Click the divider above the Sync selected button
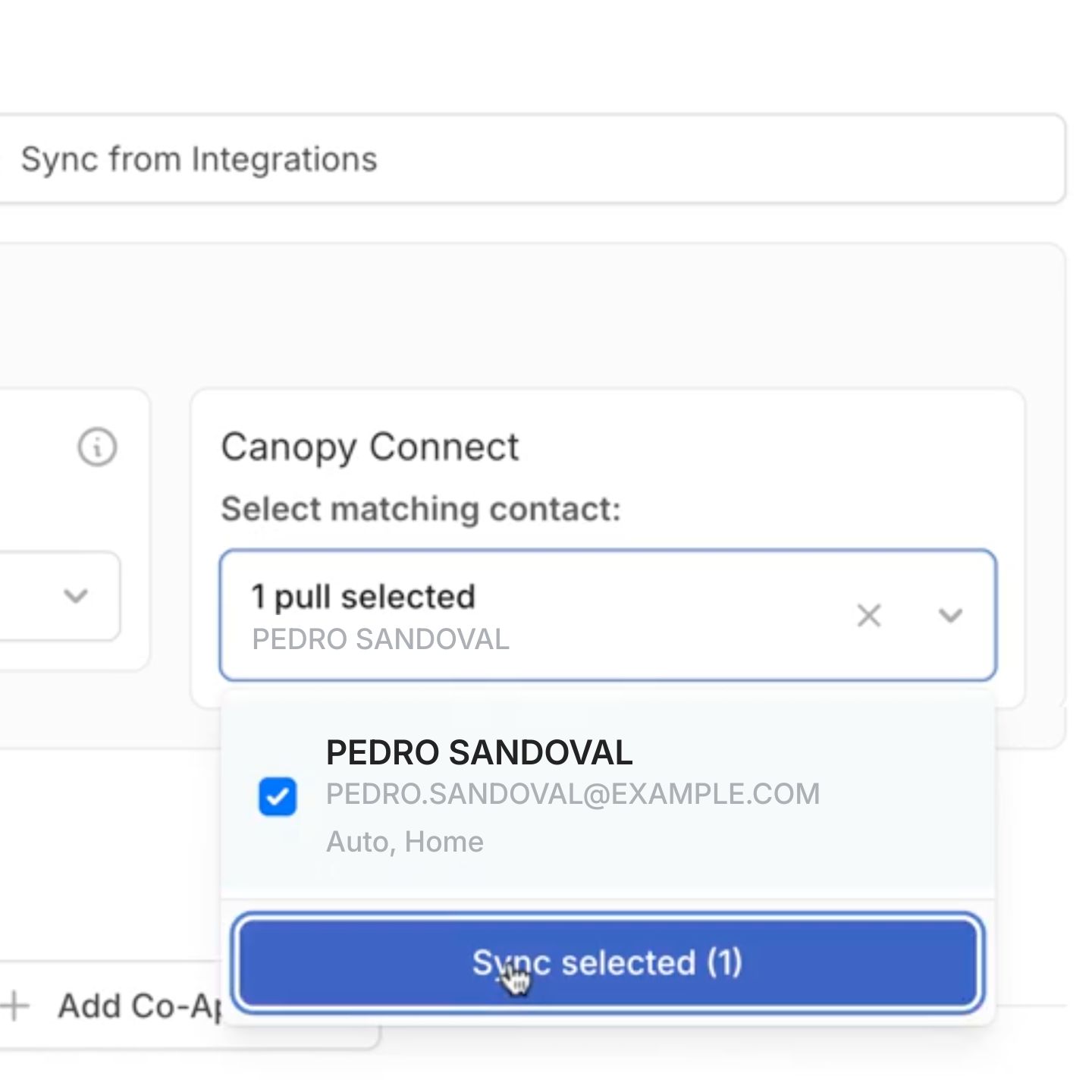Viewport: 1092px width, 1092px height. 607,899
